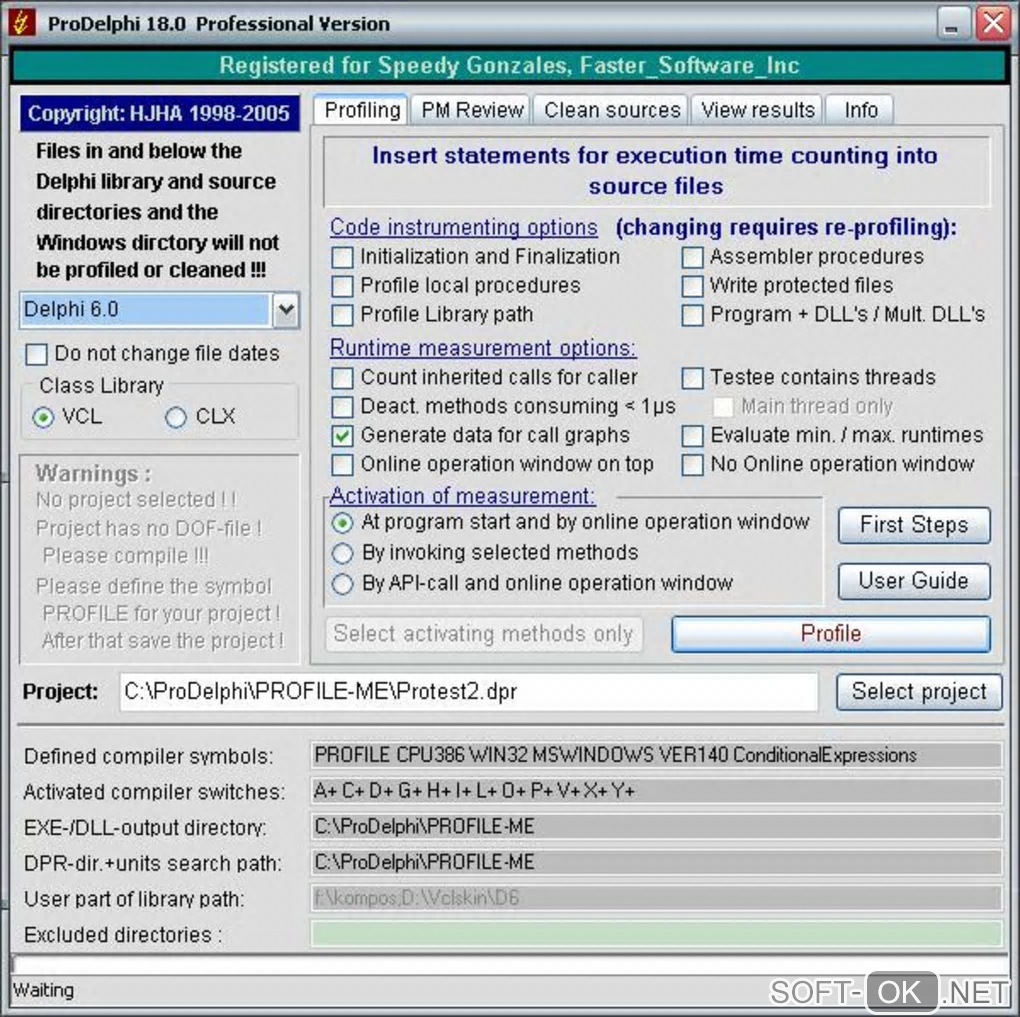Enable Profile Library path checkbox

342,316
